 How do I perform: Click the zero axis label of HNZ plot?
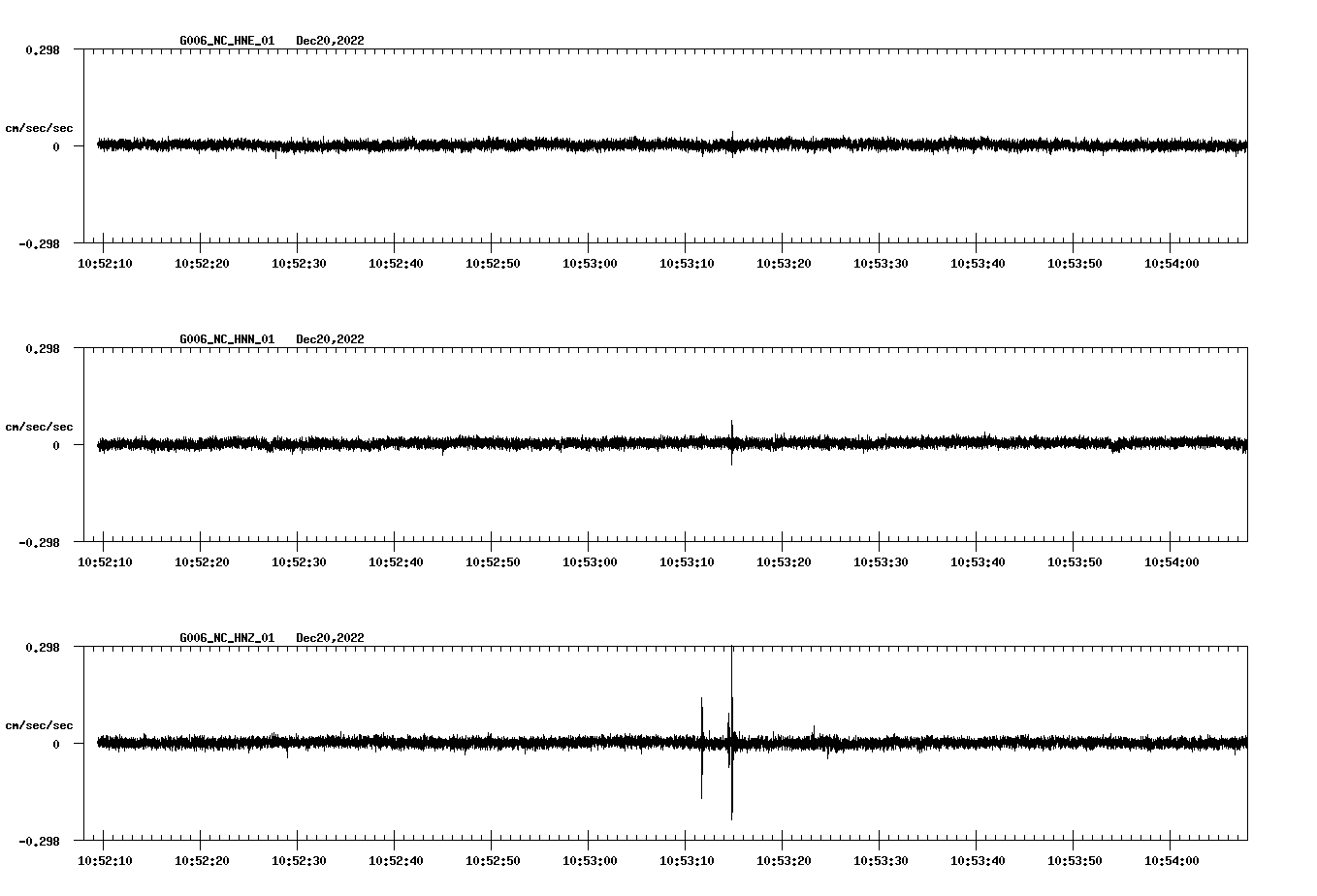pos(56,744)
